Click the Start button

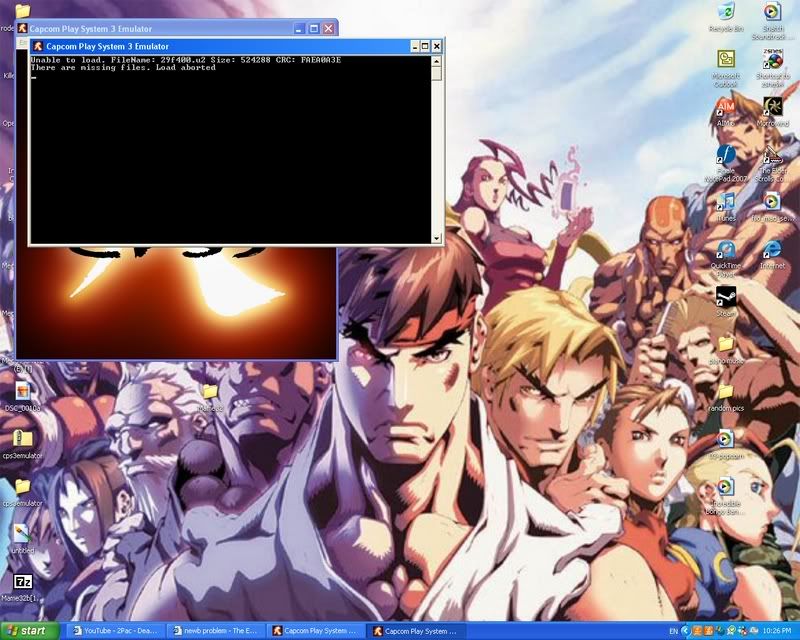click(34, 631)
